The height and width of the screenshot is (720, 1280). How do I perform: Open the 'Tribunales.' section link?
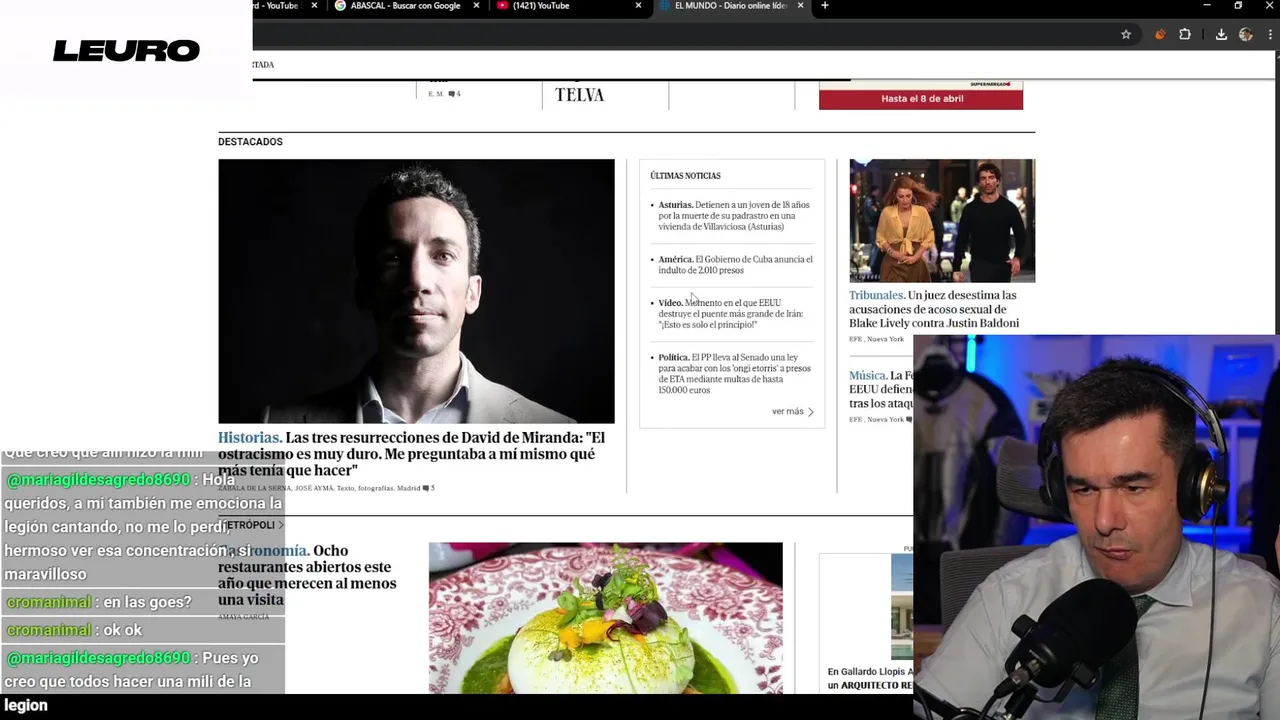pyautogui.click(x=877, y=296)
